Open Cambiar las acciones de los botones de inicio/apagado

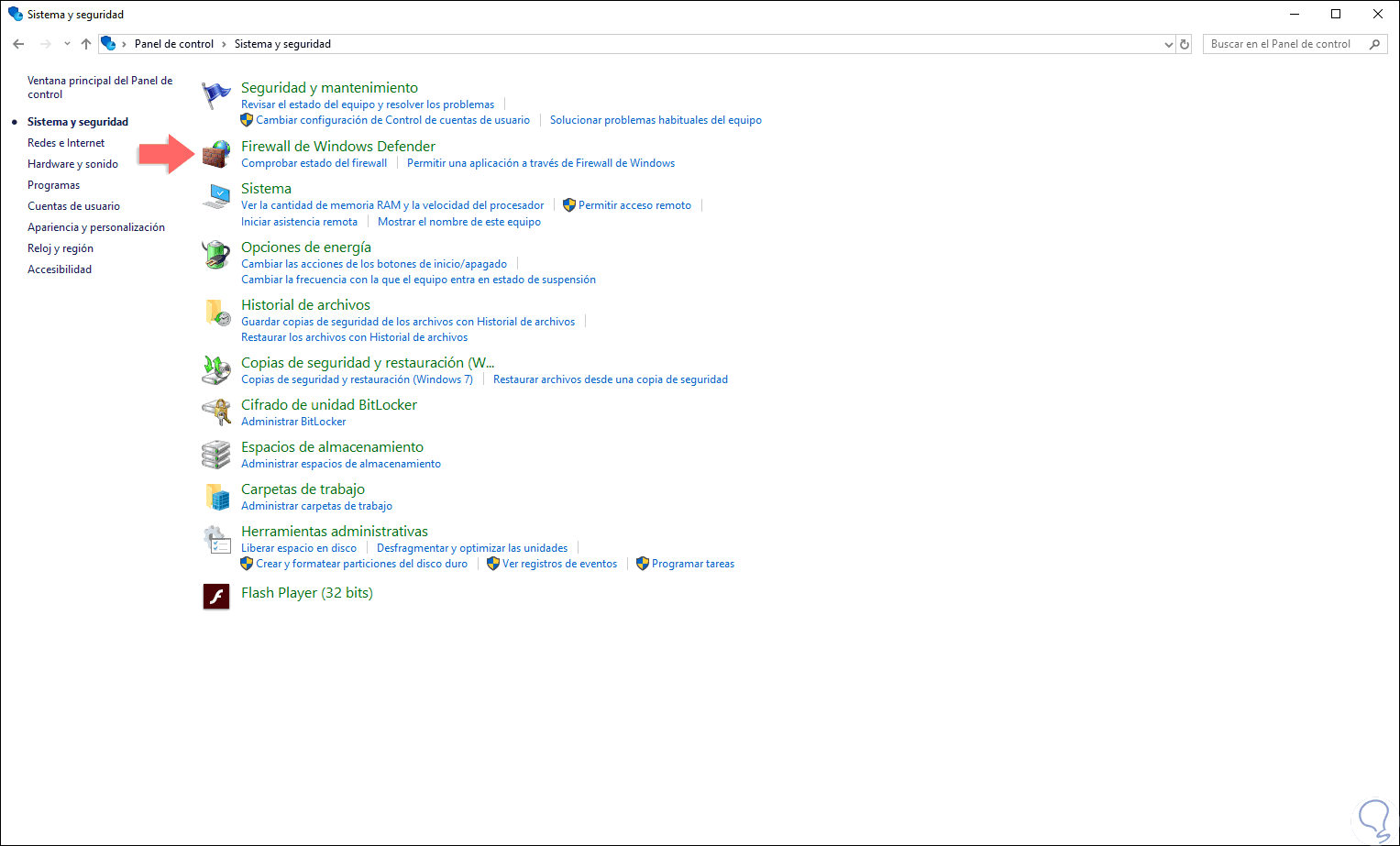374,264
